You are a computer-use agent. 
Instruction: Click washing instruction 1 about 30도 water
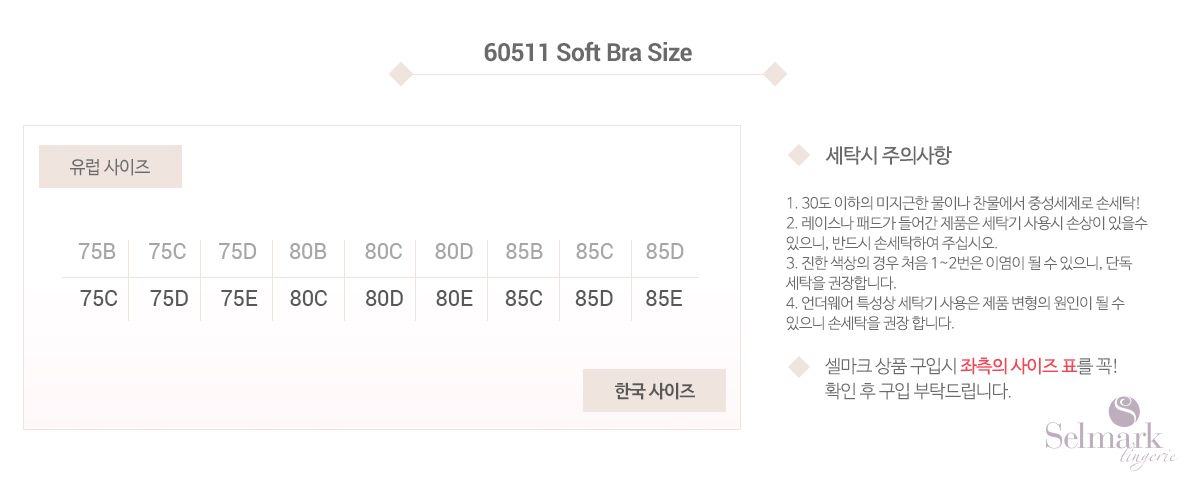963,203
